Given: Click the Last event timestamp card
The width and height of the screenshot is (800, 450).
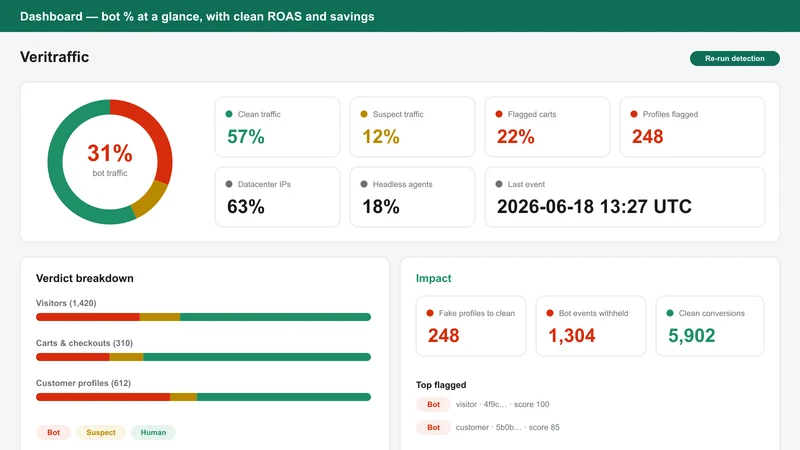Looking at the screenshot, I should (624, 197).
